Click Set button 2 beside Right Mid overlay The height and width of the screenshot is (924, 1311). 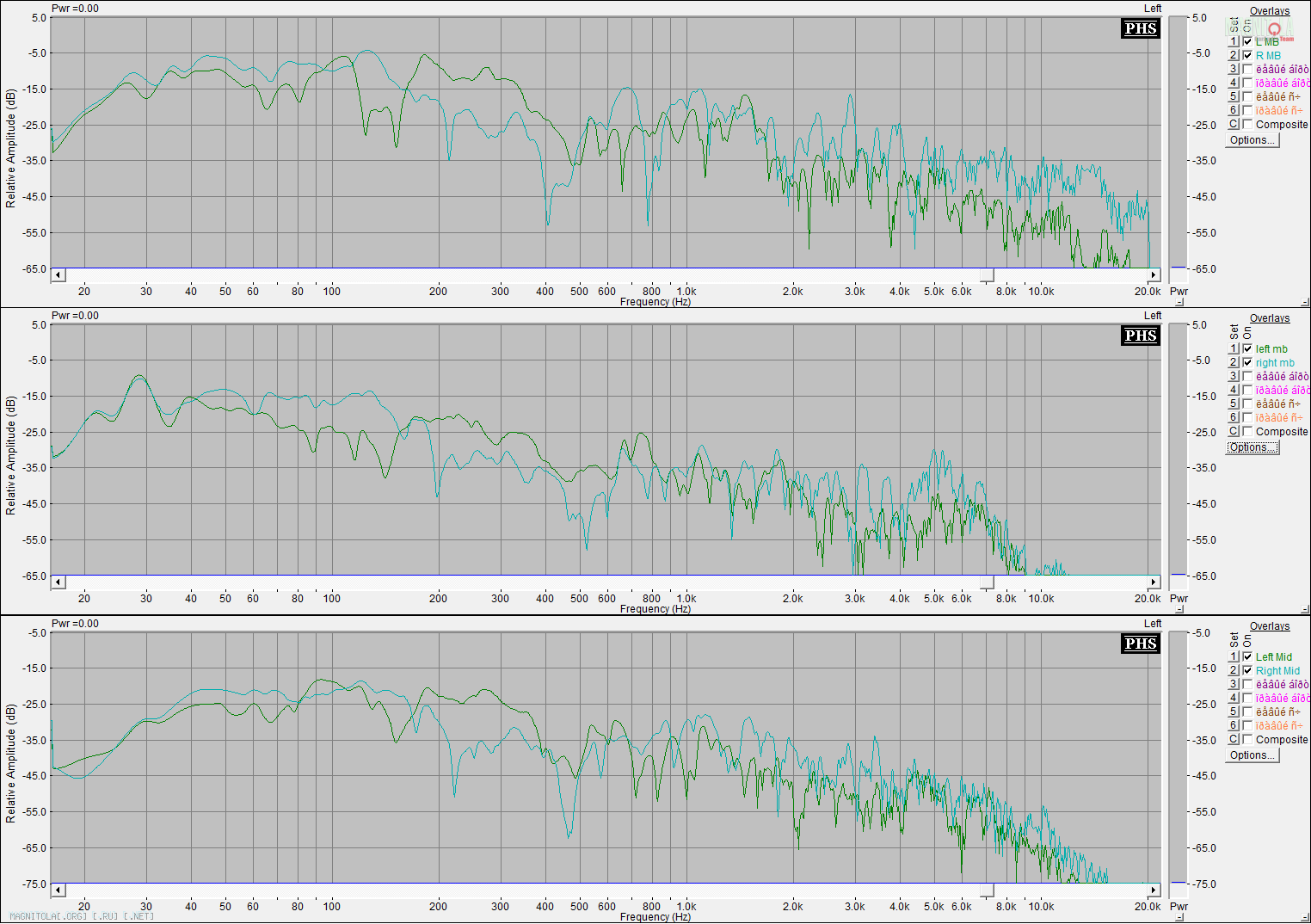pos(1234,670)
